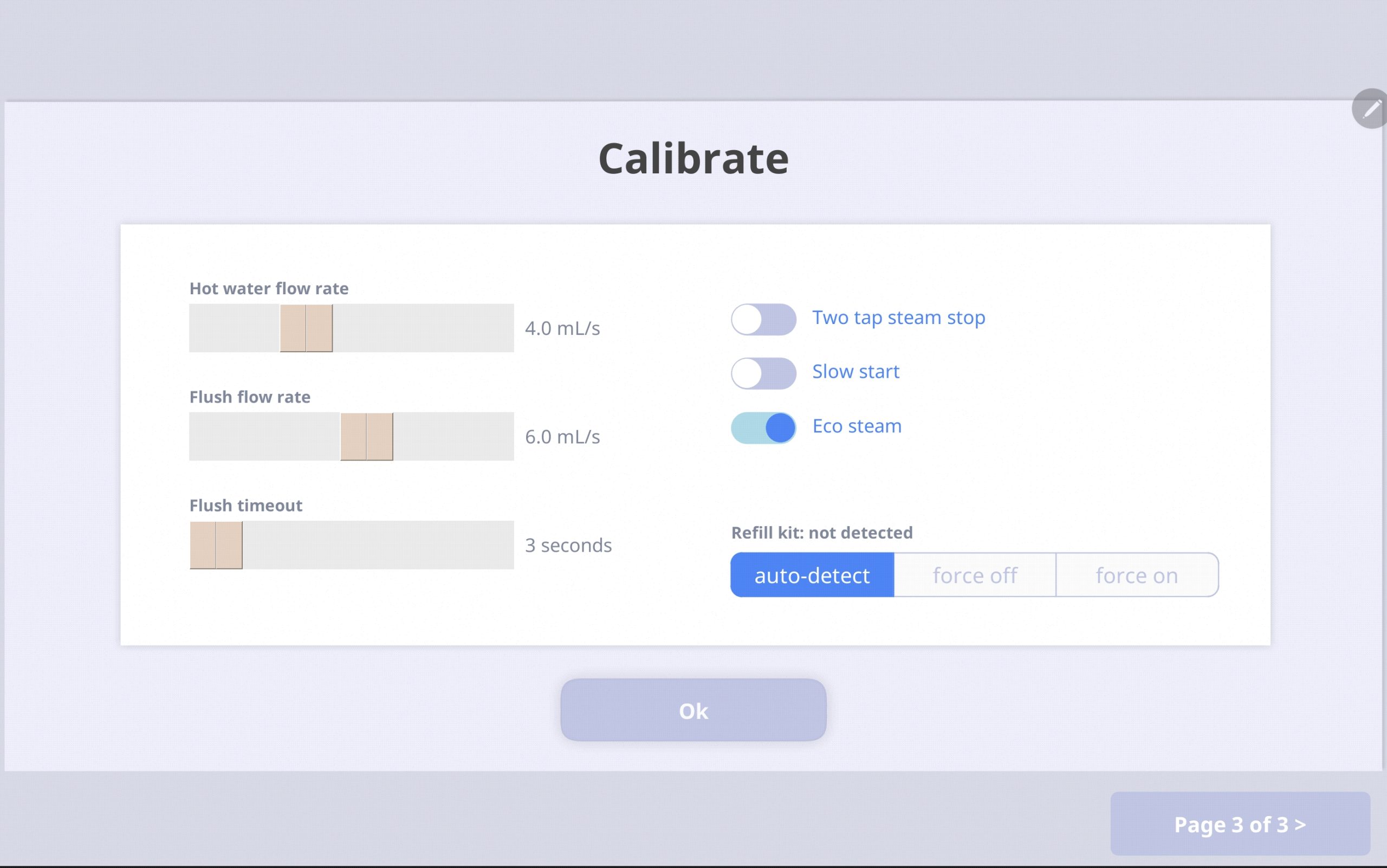This screenshot has height=868, width=1387.
Task: Click the Flush timeout slider handle
Action: pyautogui.click(x=216, y=545)
